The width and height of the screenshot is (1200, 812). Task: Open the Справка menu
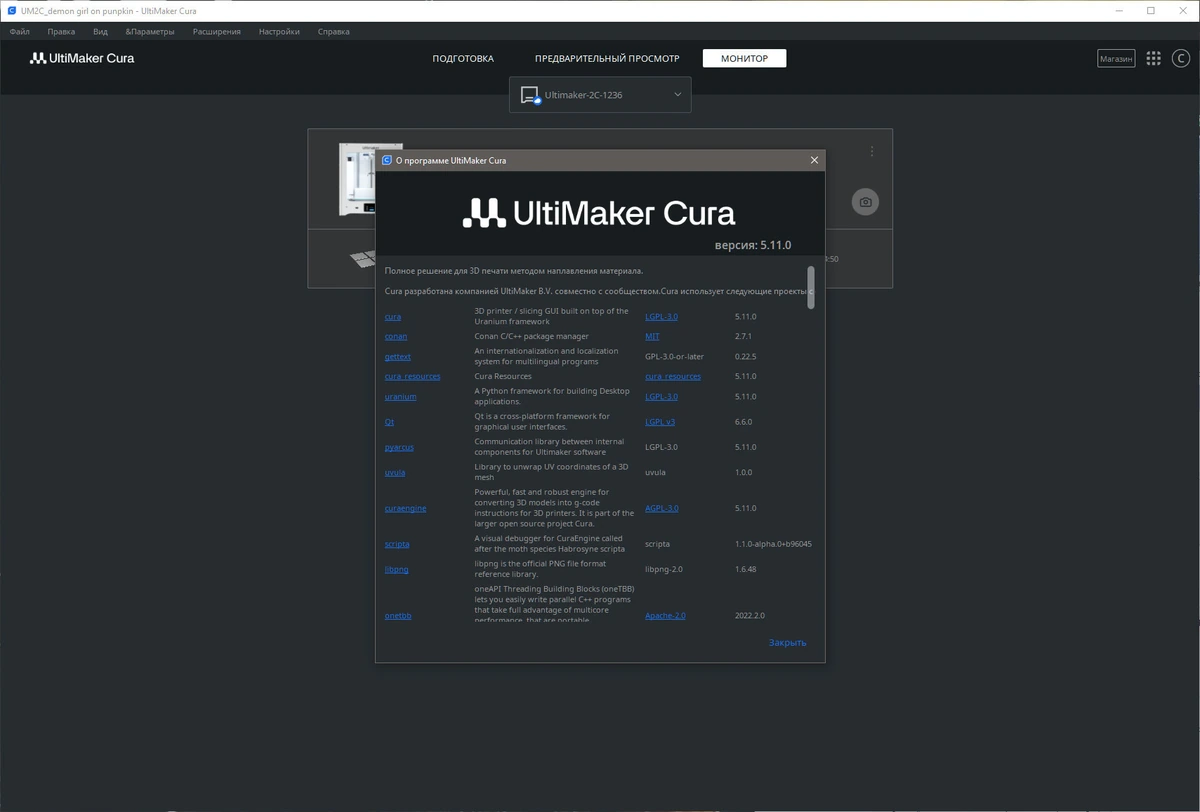tap(333, 31)
